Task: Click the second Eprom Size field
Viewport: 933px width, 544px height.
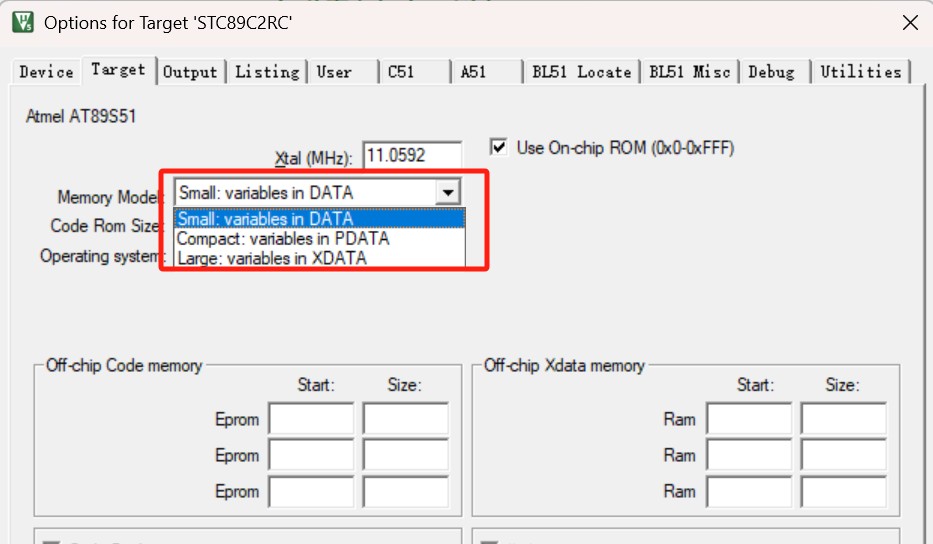Action: pyautogui.click(x=406, y=455)
